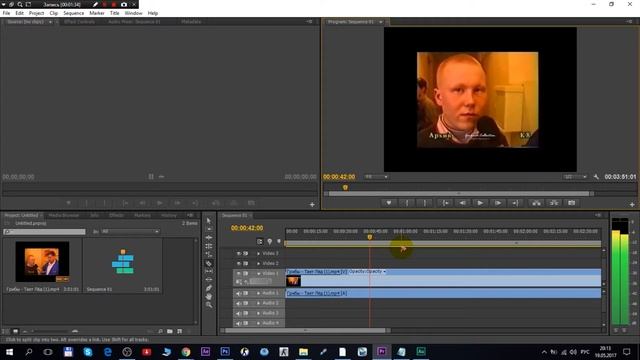Open the Sequence menu
The width and height of the screenshot is (640, 360).
coord(73,13)
